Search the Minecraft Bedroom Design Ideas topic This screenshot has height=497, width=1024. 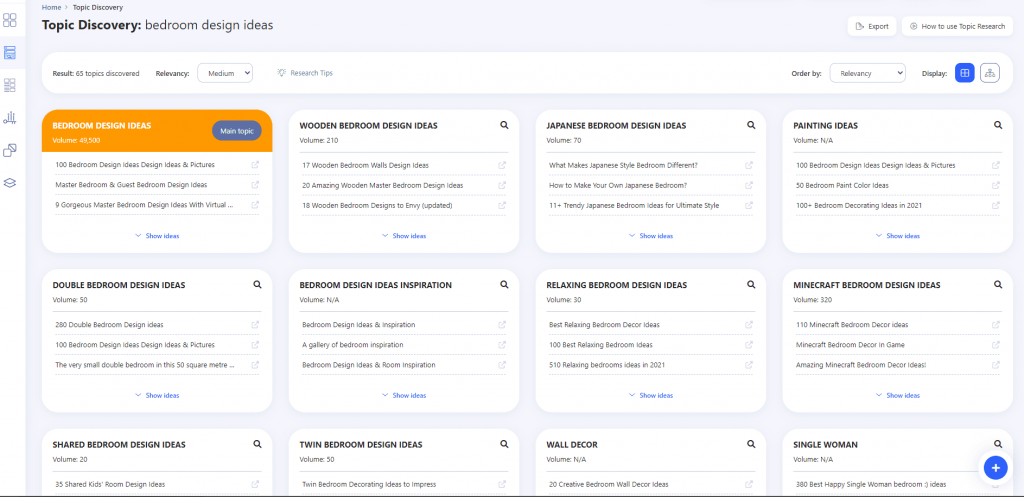click(998, 285)
